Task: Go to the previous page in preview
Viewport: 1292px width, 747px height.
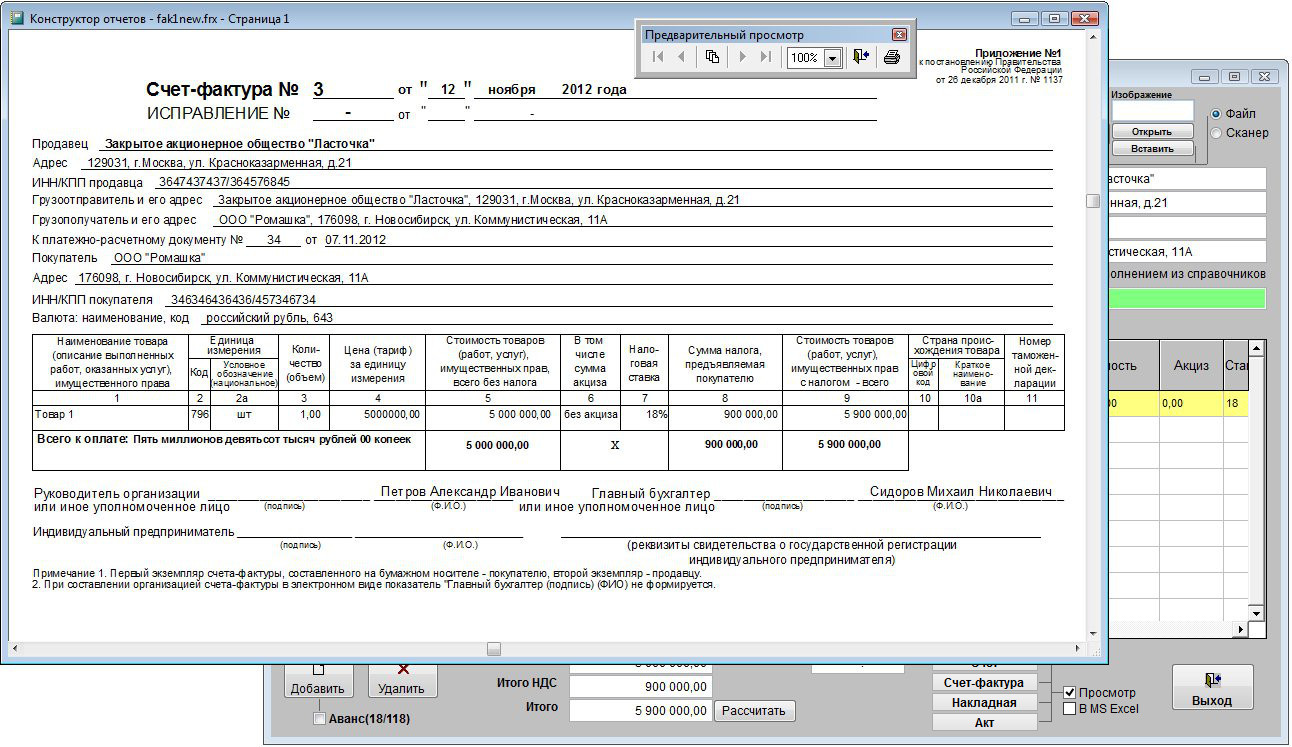Action: [x=682, y=57]
